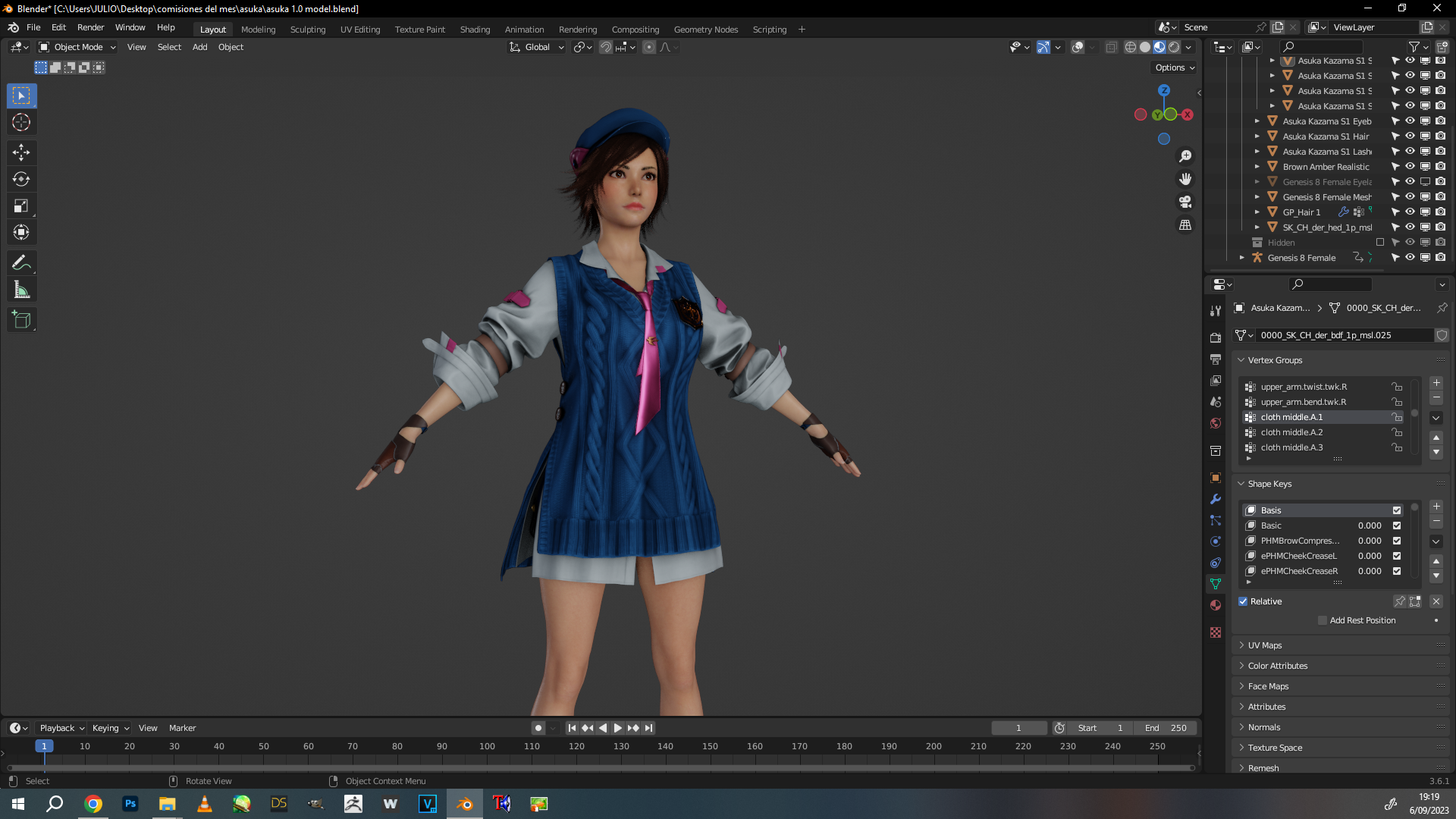
Task: Expand the Normals panel
Action: (1264, 727)
